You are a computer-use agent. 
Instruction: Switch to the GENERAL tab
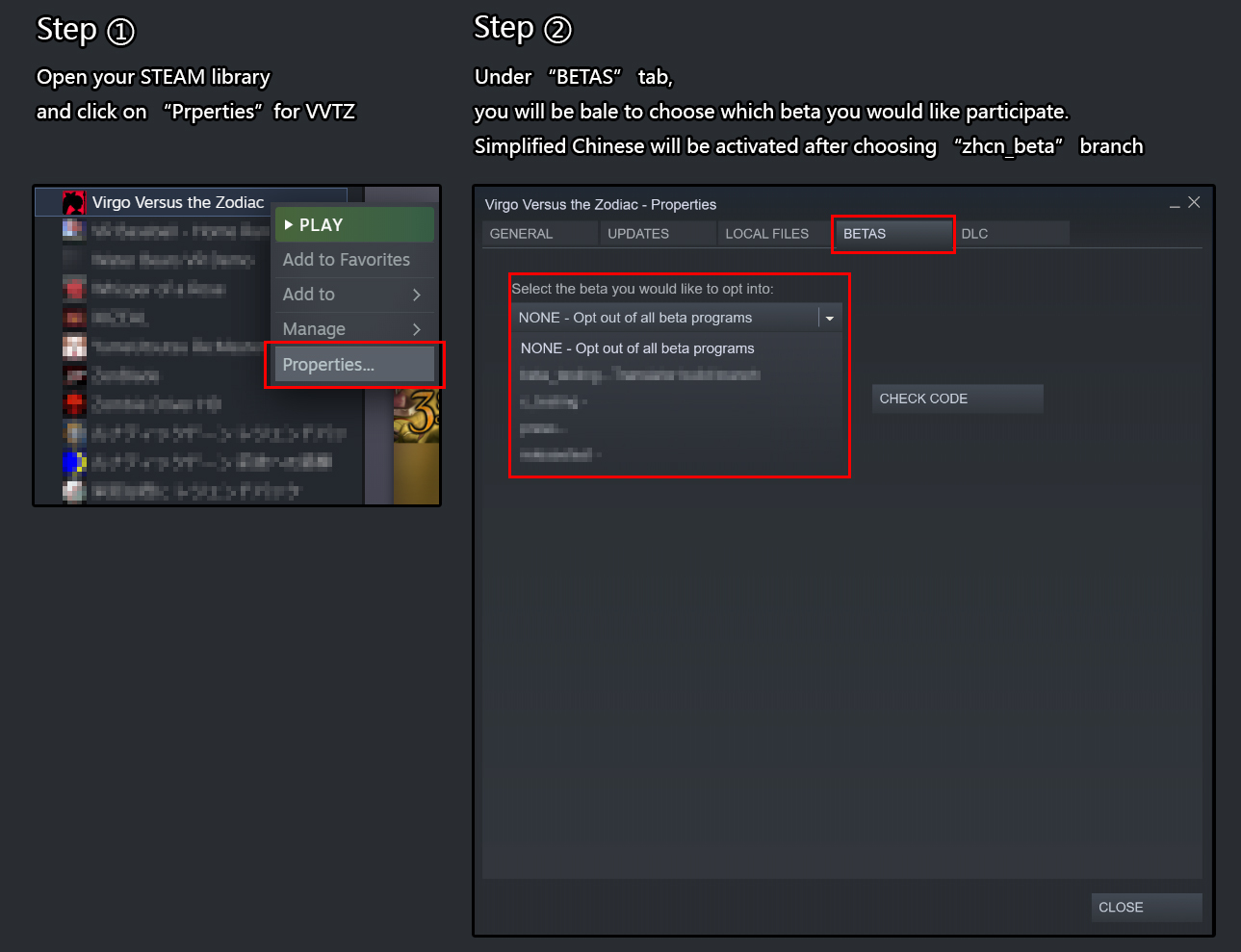tap(521, 234)
